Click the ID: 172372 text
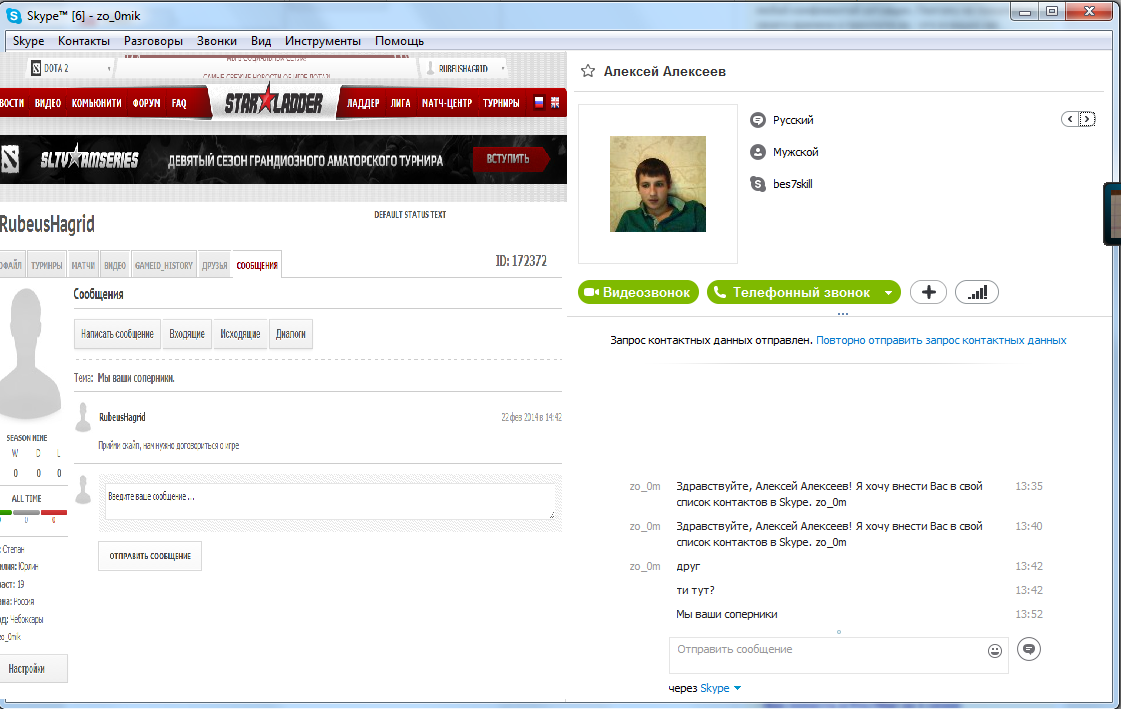 tap(521, 261)
